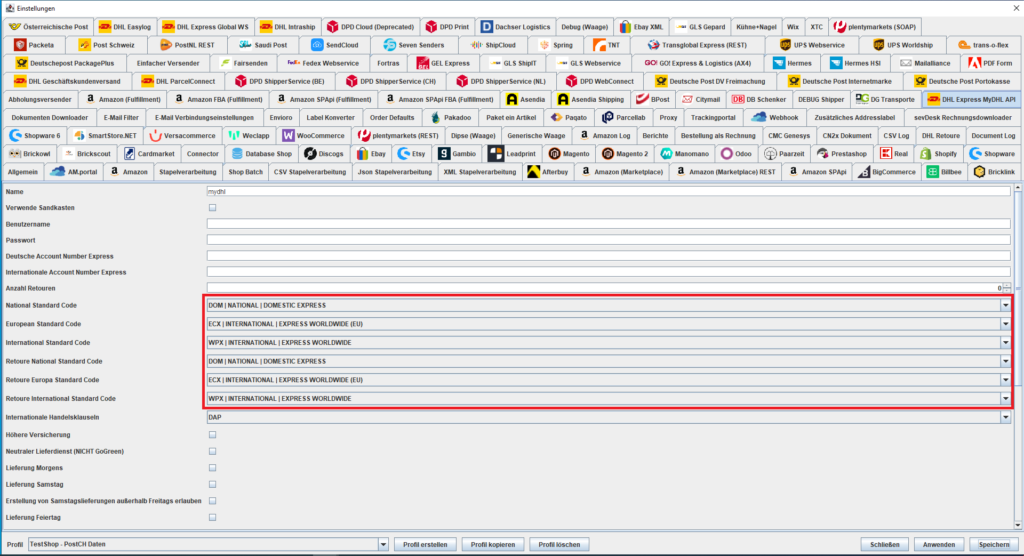Select the SendCloud icon
This screenshot has height=556, width=1024.
pos(317,45)
